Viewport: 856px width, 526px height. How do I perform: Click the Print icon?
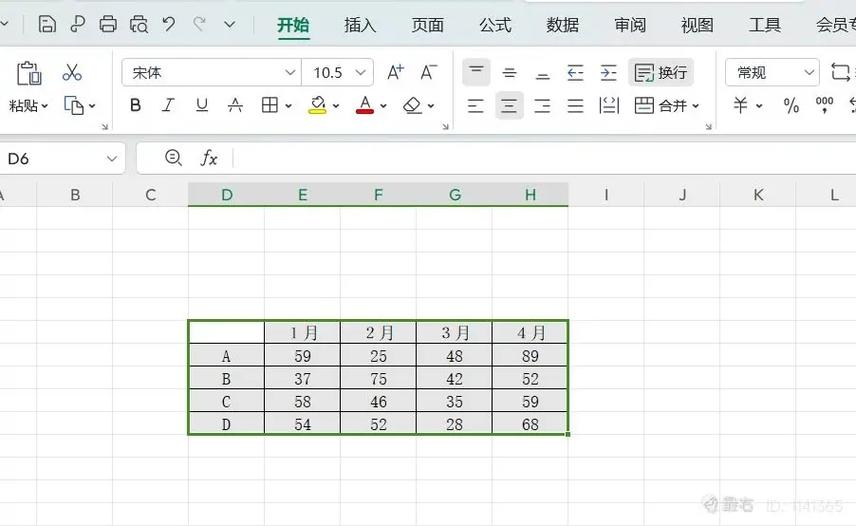pos(108,25)
